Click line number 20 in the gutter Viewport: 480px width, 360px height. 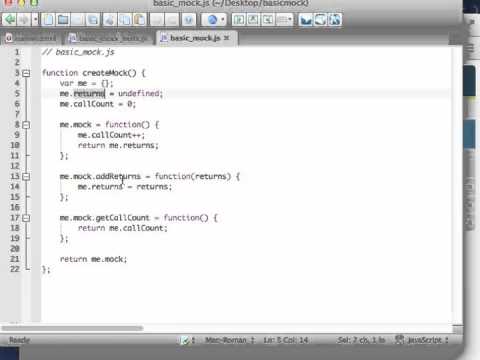click(x=15, y=249)
